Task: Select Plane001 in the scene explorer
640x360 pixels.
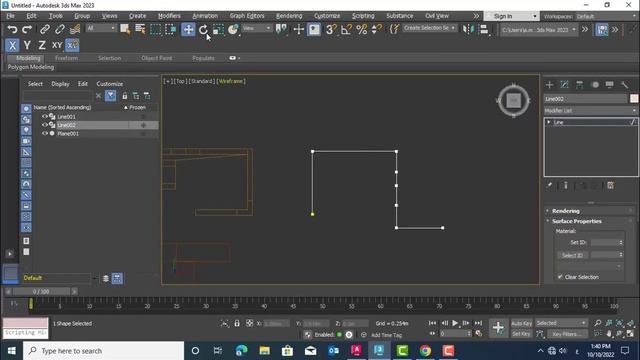Action: pos(68,133)
